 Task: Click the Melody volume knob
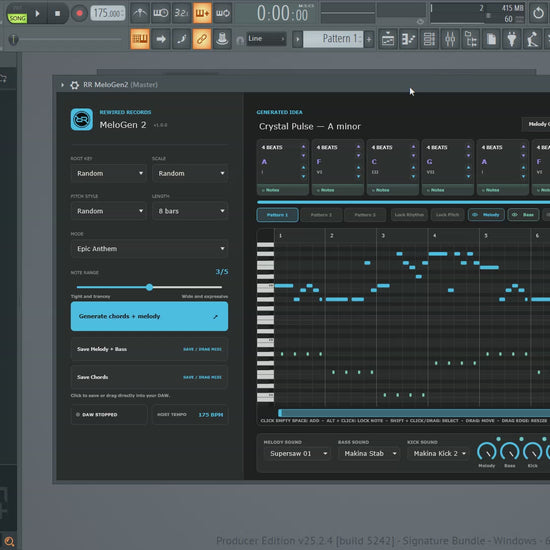coord(487,452)
